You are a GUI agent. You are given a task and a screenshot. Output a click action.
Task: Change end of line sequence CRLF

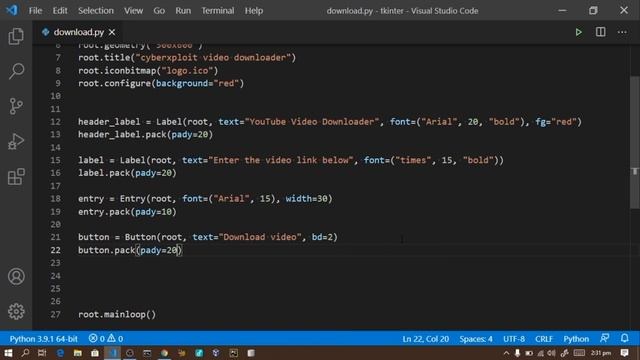[x=544, y=339]
